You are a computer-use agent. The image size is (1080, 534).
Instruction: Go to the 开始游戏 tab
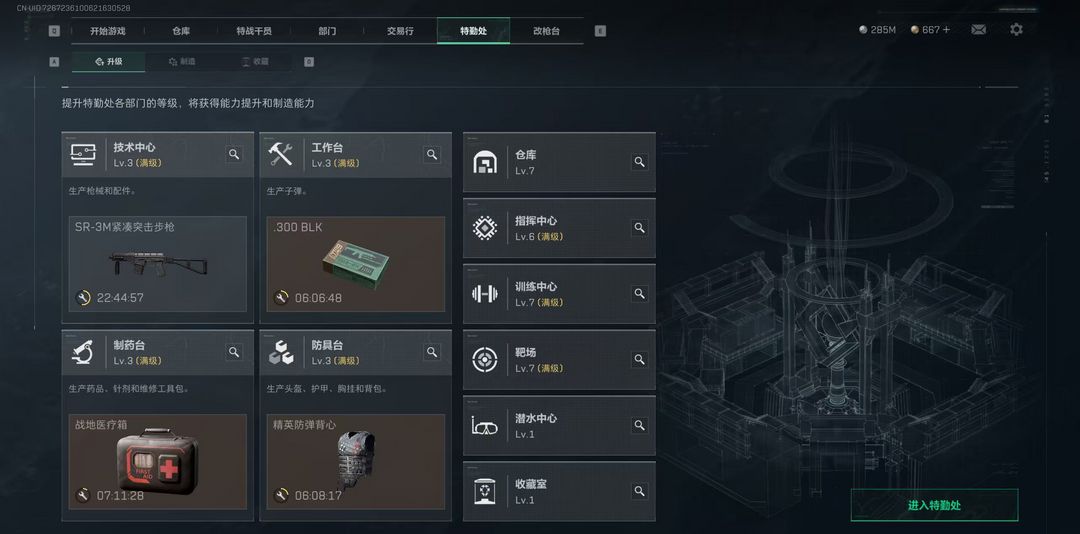pyautogui.click(x=107, y=31)
